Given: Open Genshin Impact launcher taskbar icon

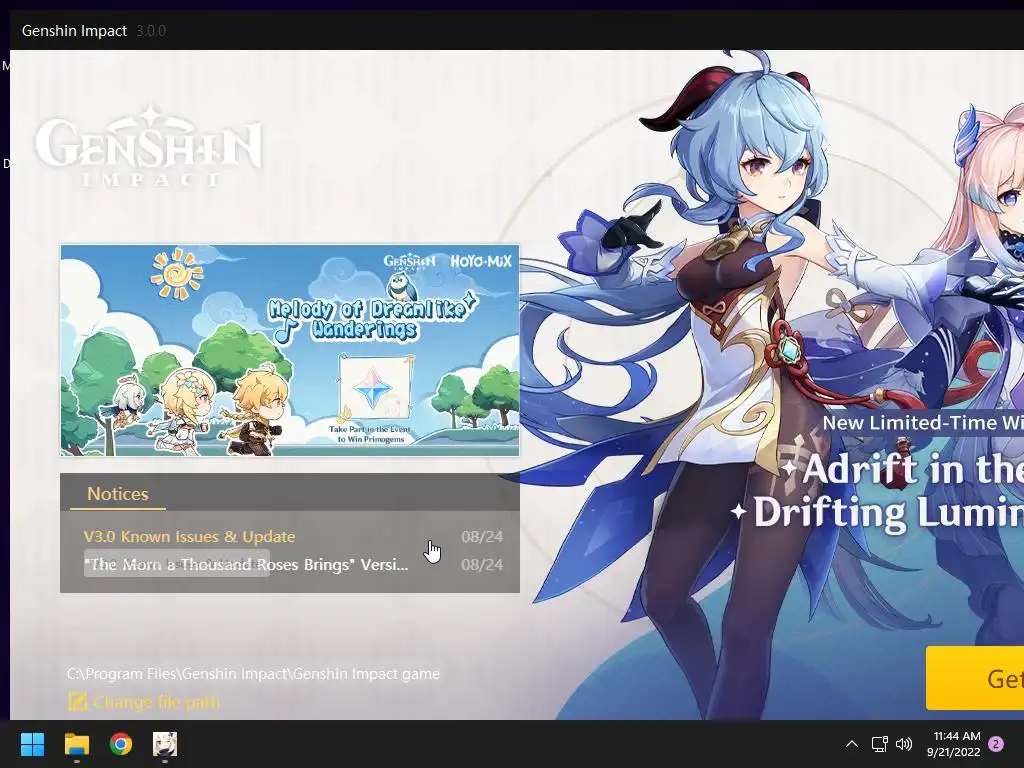Looking at the screenshot, I should [x=165, y=744].
